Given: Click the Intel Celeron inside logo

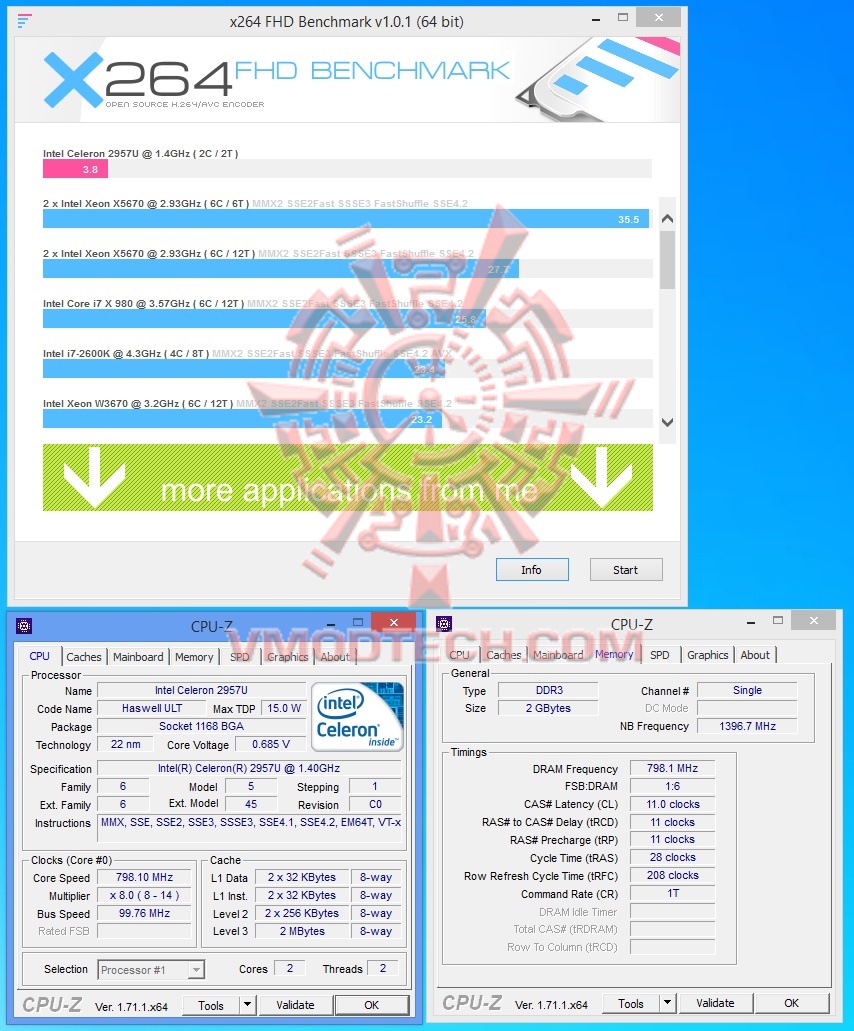Looking at the screenshot, I should [x=357, y=717].
